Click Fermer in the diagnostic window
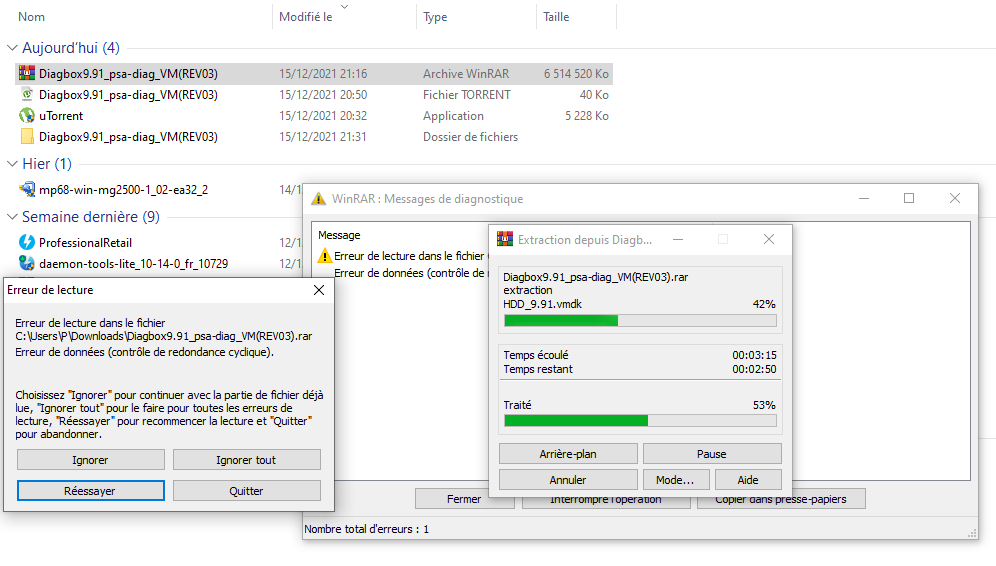The width and height of the screenshot is (996, 566). pyautogui.click(x=464, y=499)
